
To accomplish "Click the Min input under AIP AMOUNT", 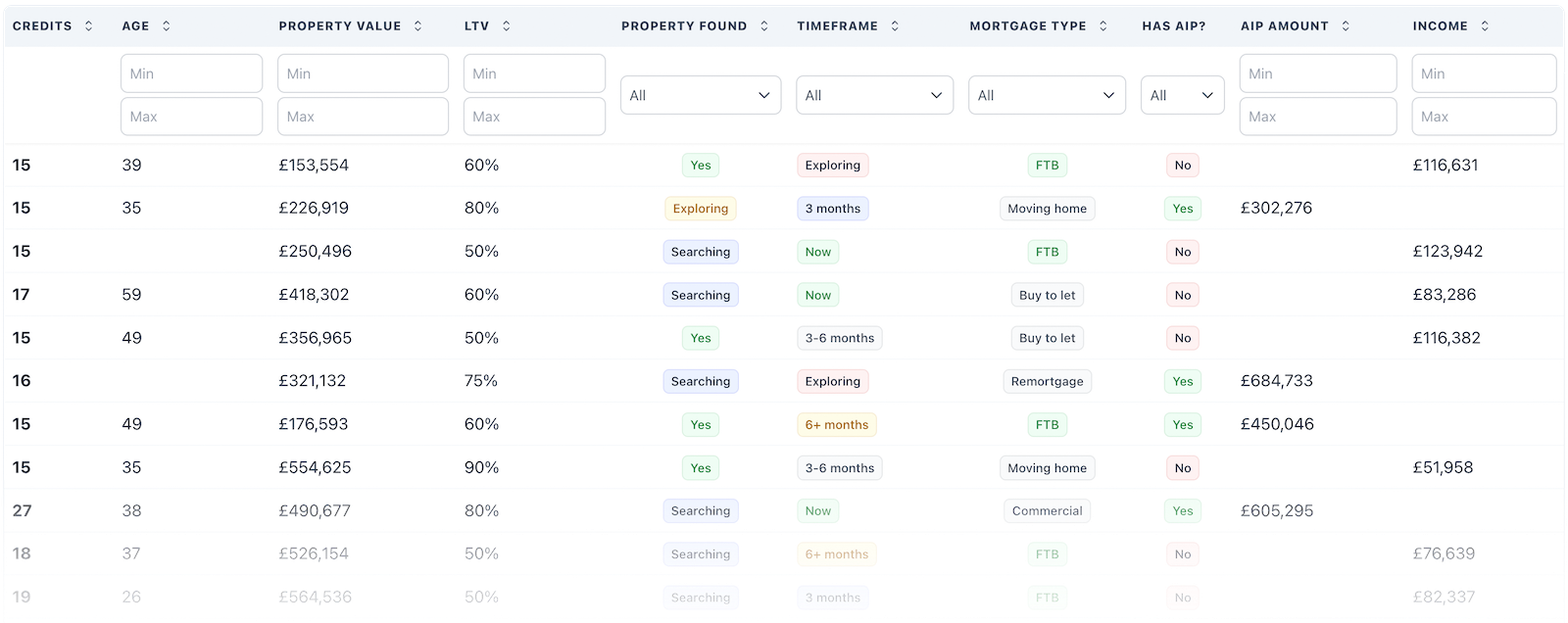I will click(1317, 72).
